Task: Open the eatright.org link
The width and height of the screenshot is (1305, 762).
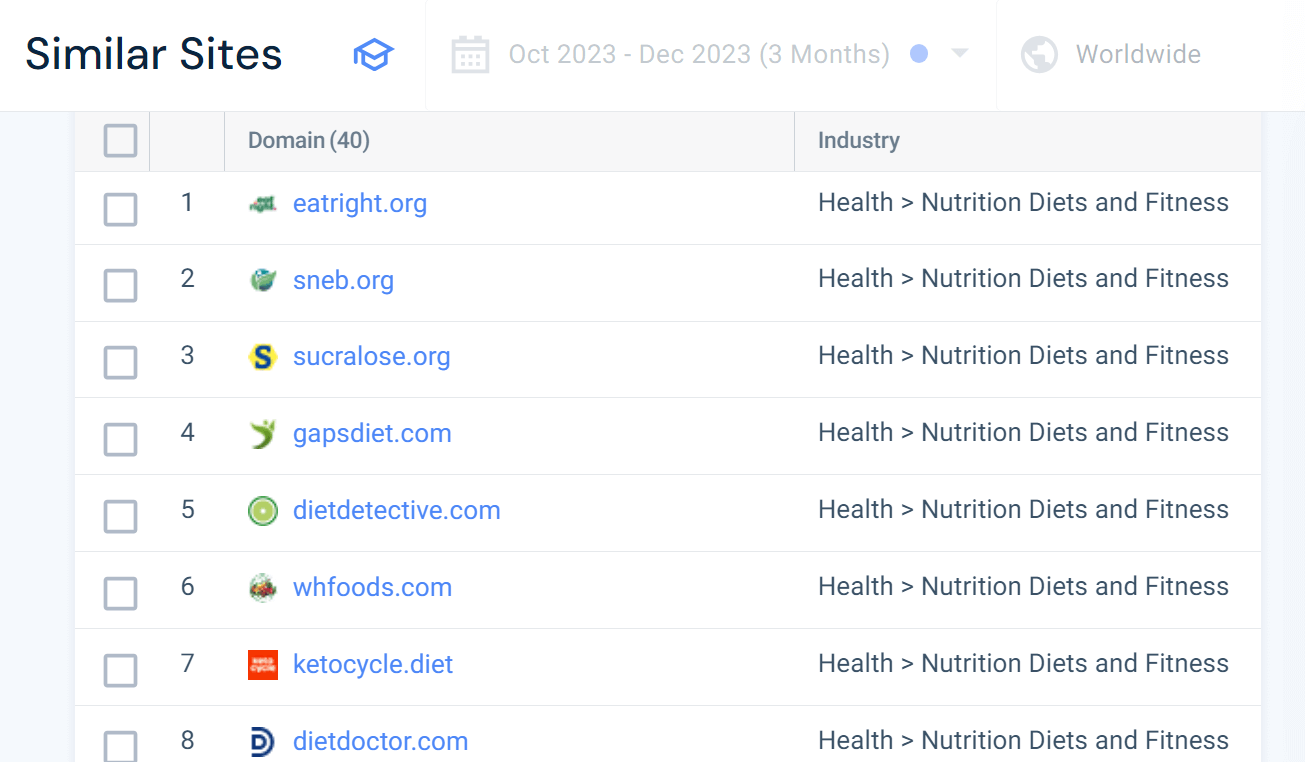Action: coord(360,204)
